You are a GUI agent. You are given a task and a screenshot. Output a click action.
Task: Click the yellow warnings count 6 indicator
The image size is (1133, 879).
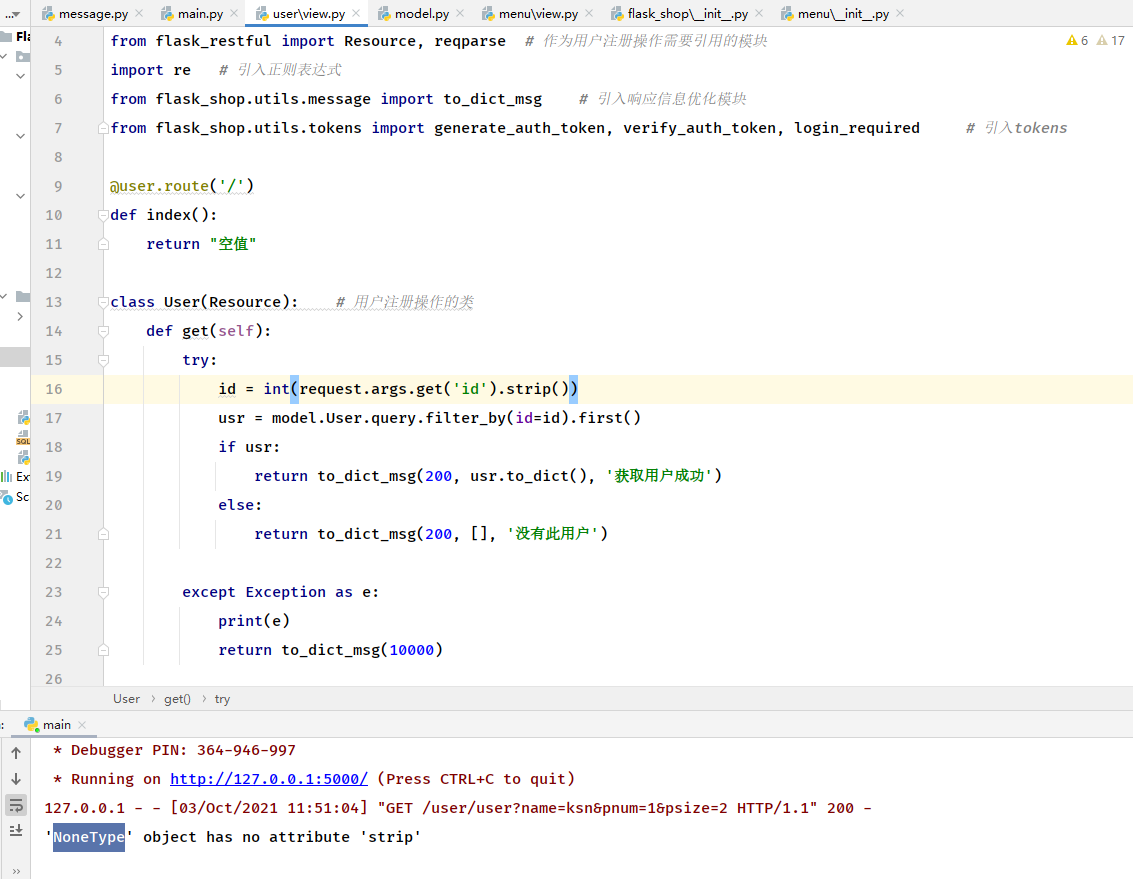tap(1077, 41)
